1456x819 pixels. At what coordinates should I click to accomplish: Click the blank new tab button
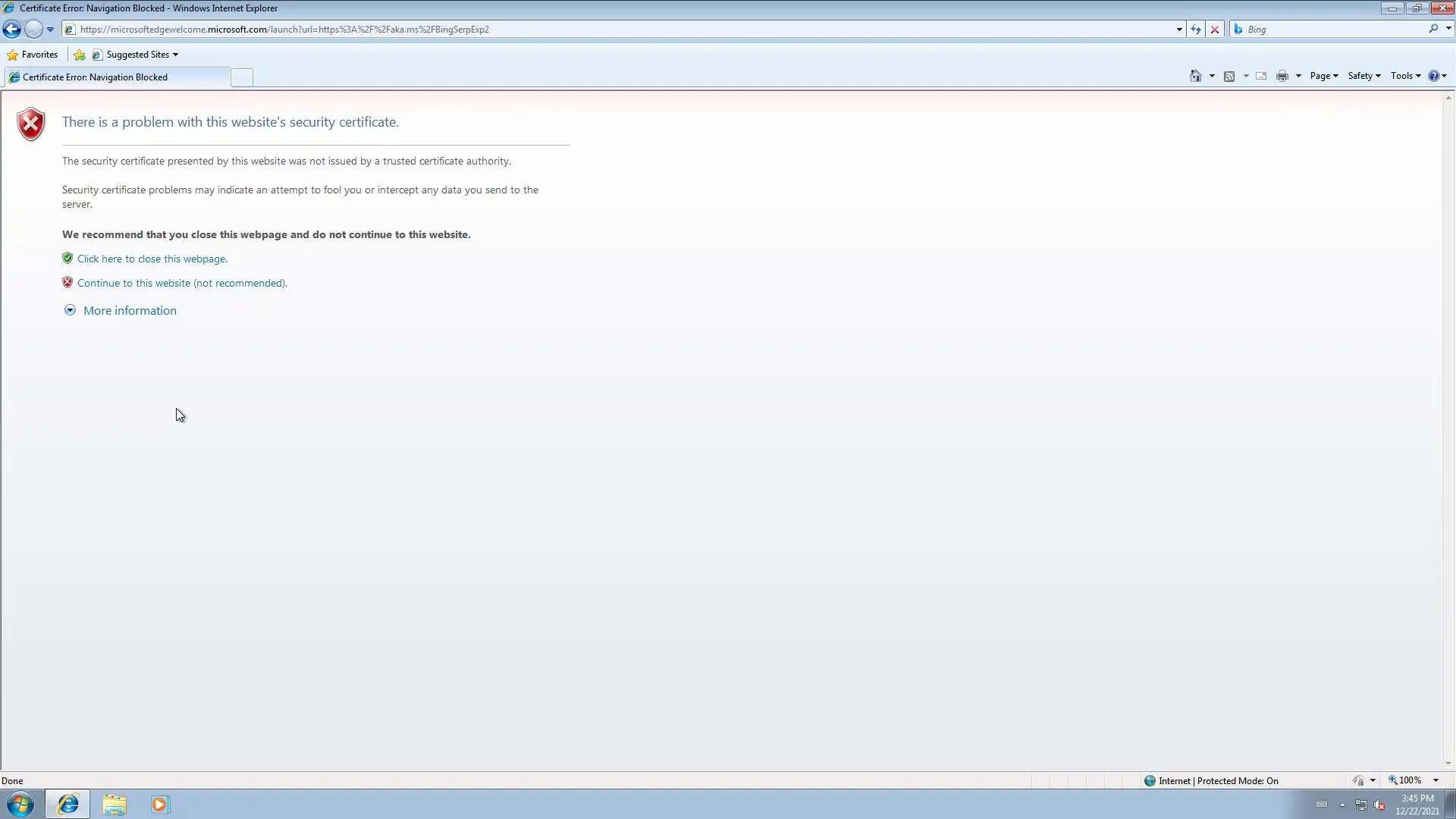242,77
